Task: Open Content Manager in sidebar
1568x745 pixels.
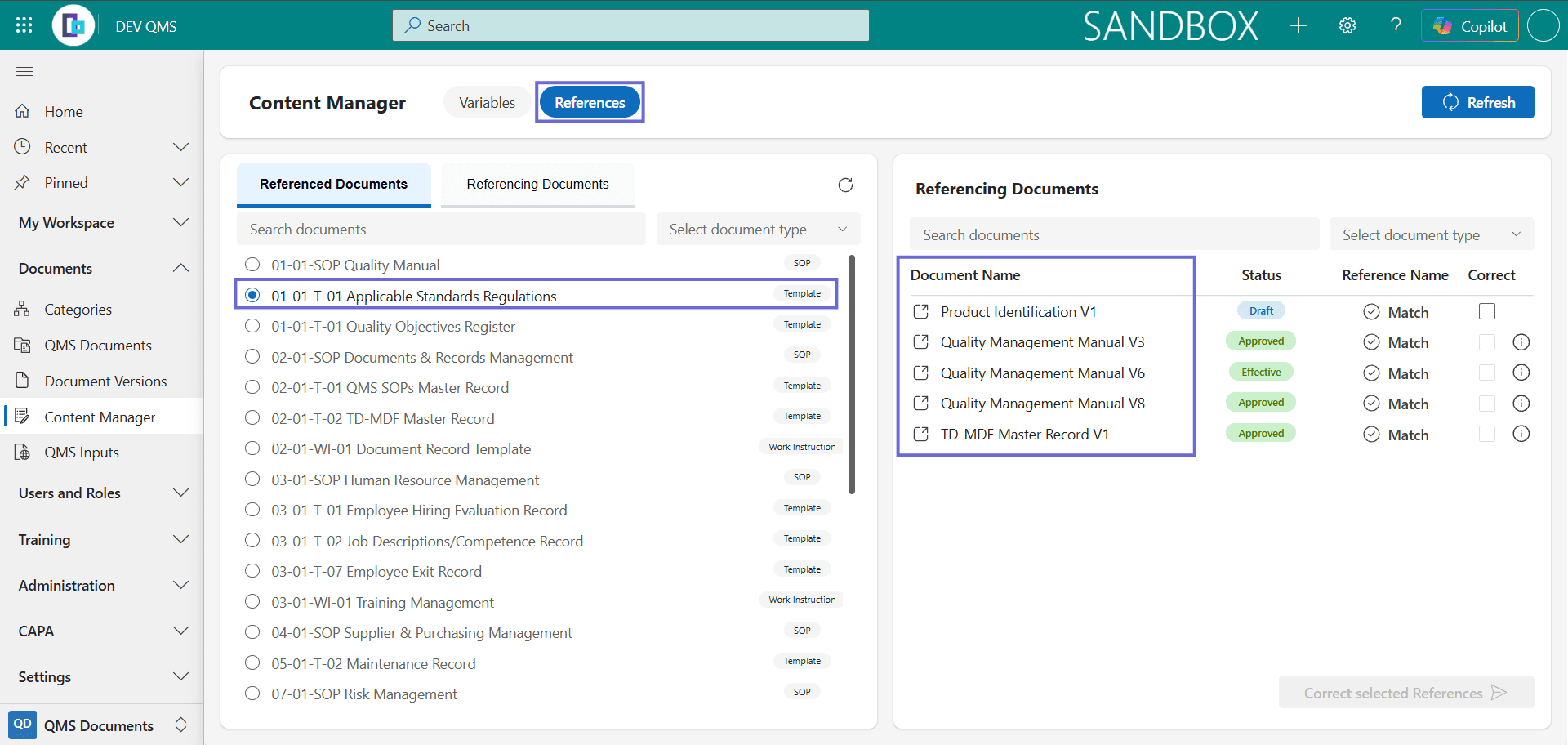Action: coord(102,417)
